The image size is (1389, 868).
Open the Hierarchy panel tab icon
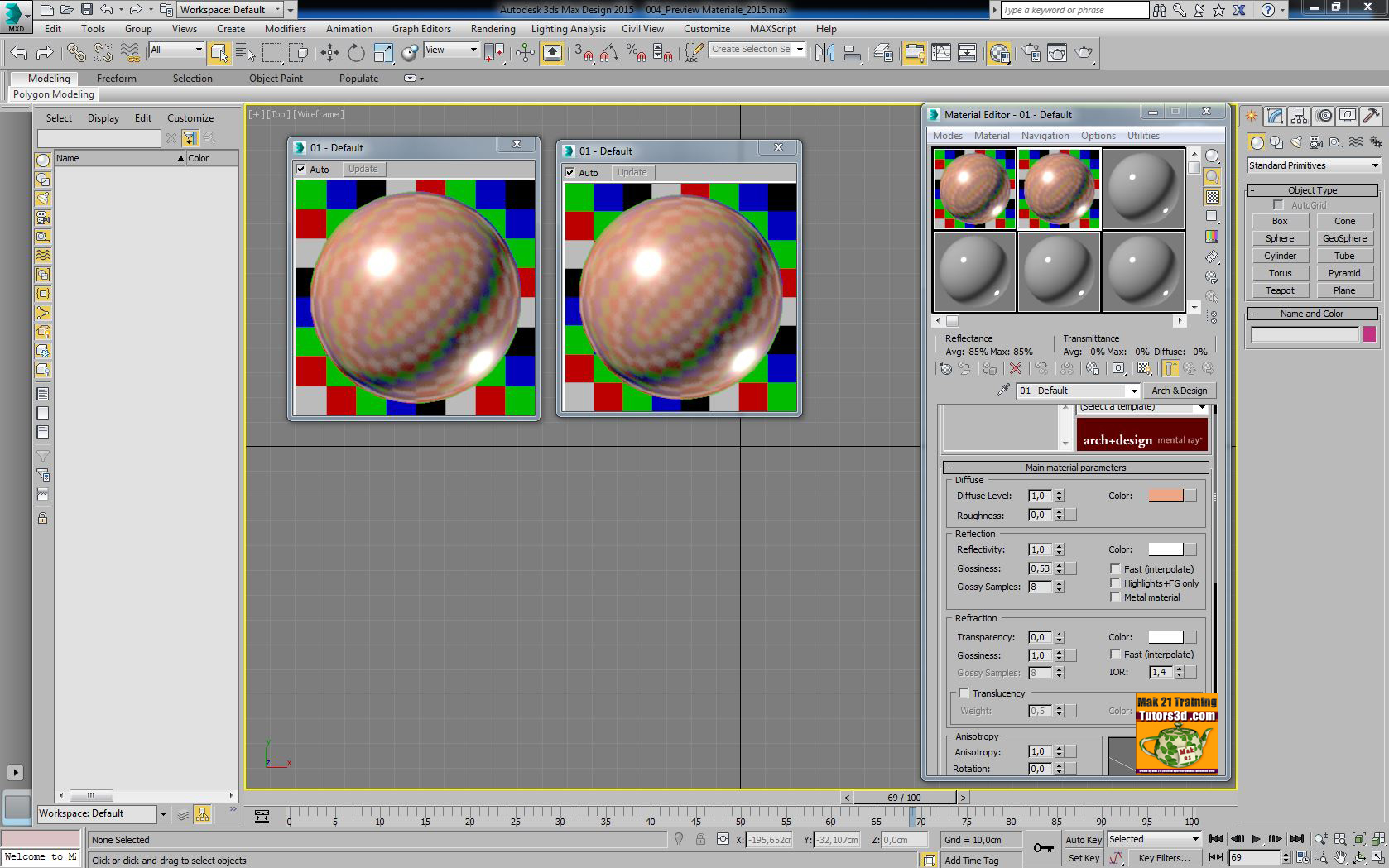[x=1299, y=116]
